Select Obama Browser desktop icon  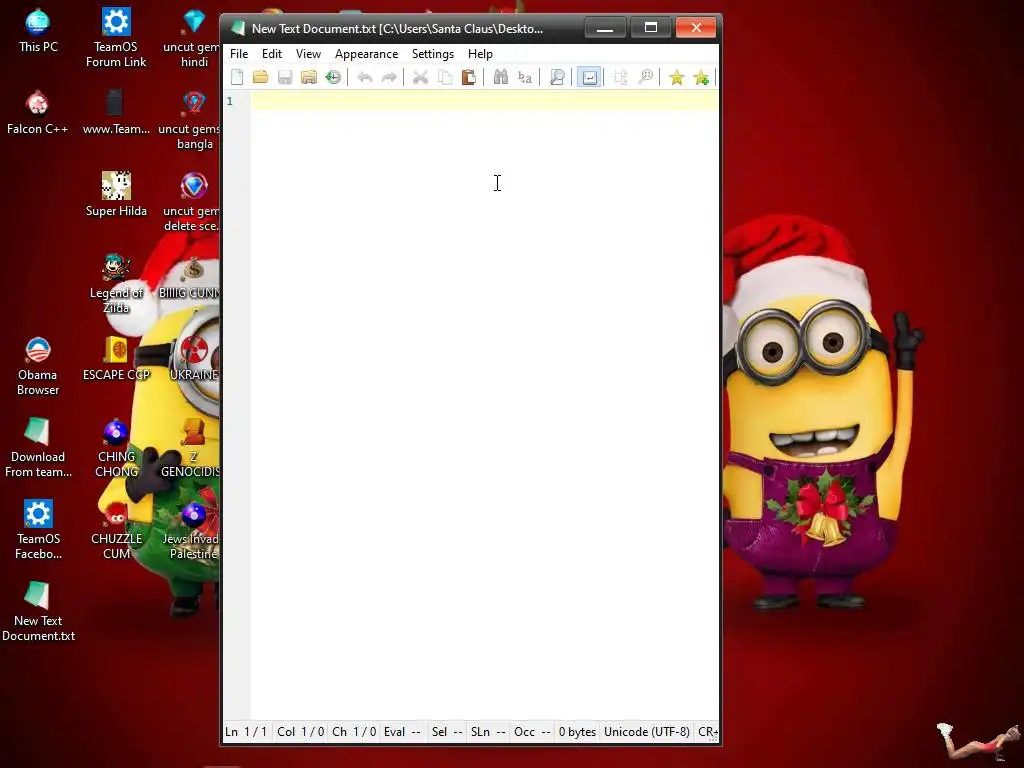38,366
